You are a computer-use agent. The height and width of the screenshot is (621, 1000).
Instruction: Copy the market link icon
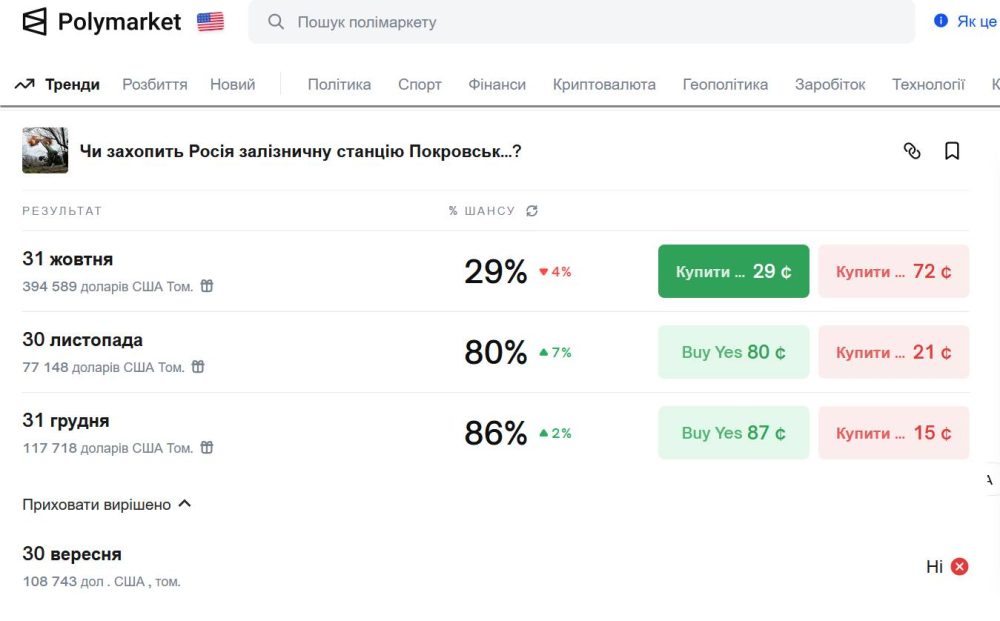pos(912,151)
